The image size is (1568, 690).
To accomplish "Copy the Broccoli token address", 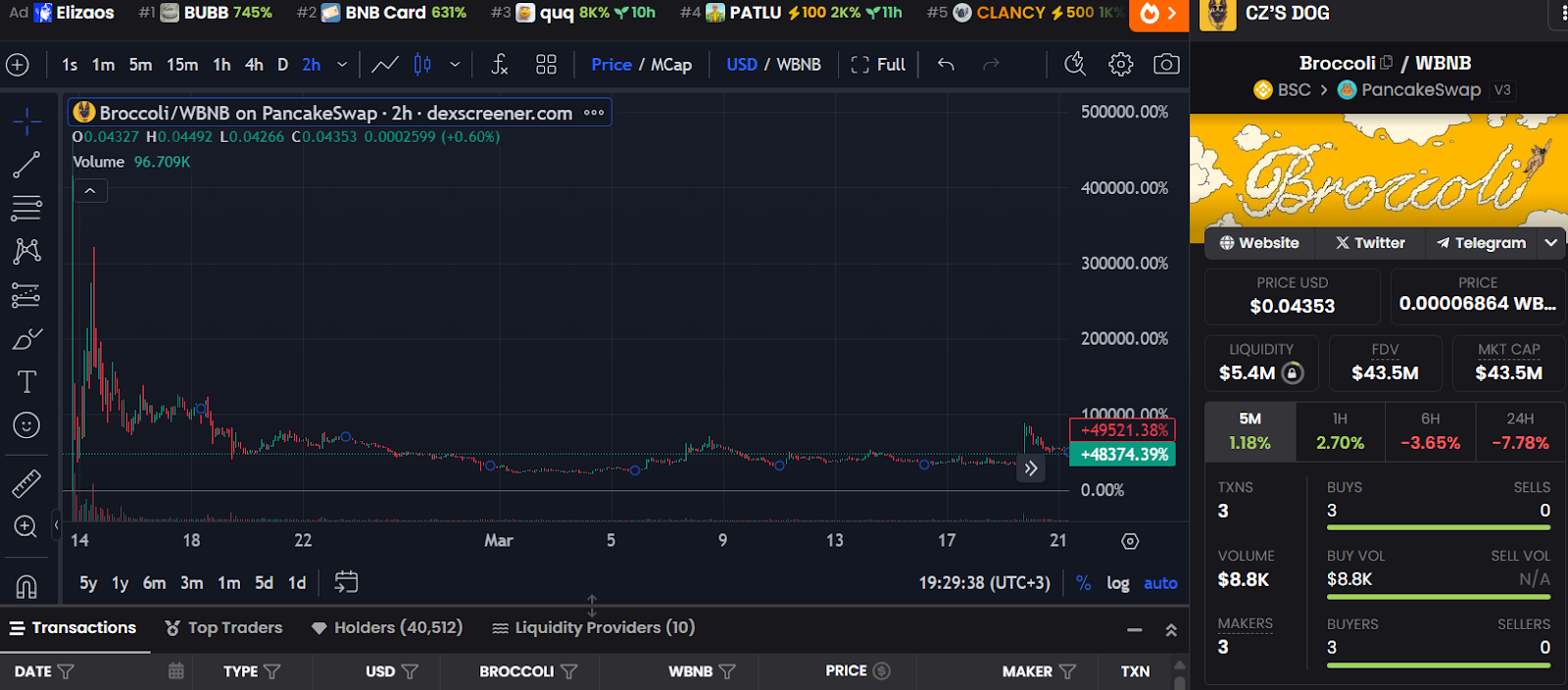I will (x=1387, y=63).
